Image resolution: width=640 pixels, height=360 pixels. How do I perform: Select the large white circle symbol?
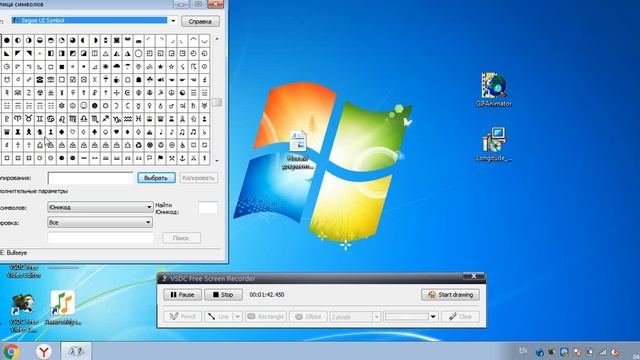point(139,53)
